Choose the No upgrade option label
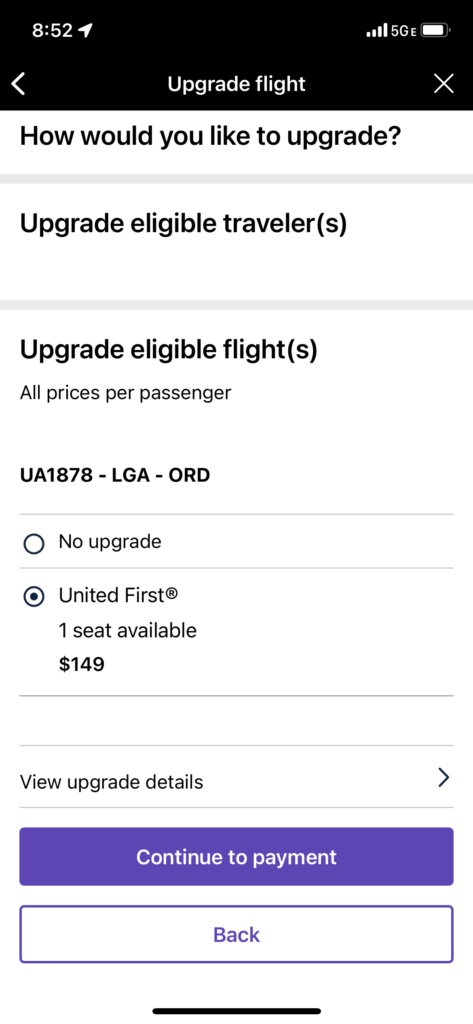 (110, 541)
